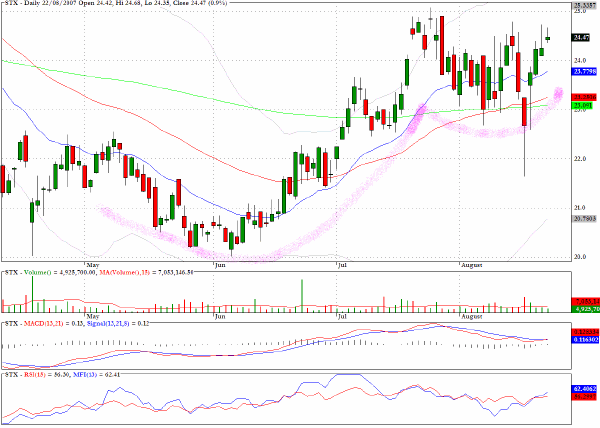Click the Jun label under the price chart

click(220, 265)
